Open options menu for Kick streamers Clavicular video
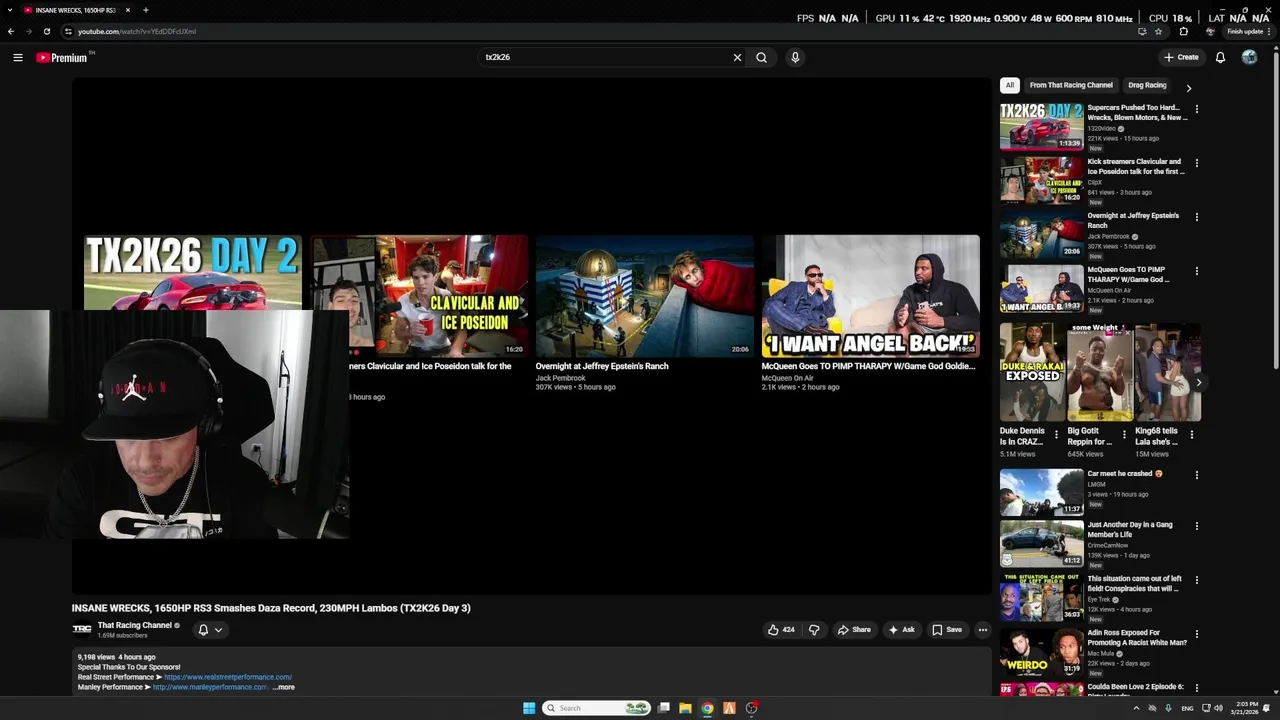Viewport: 1280px width, 720px height. (x=1196, y=163)
